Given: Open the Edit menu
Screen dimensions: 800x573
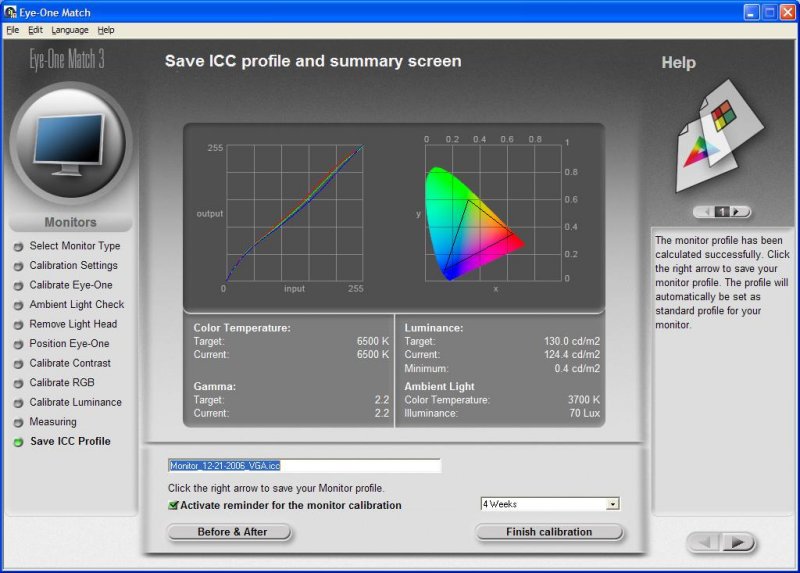Looking at the screenshot, I should click(35, 30).
